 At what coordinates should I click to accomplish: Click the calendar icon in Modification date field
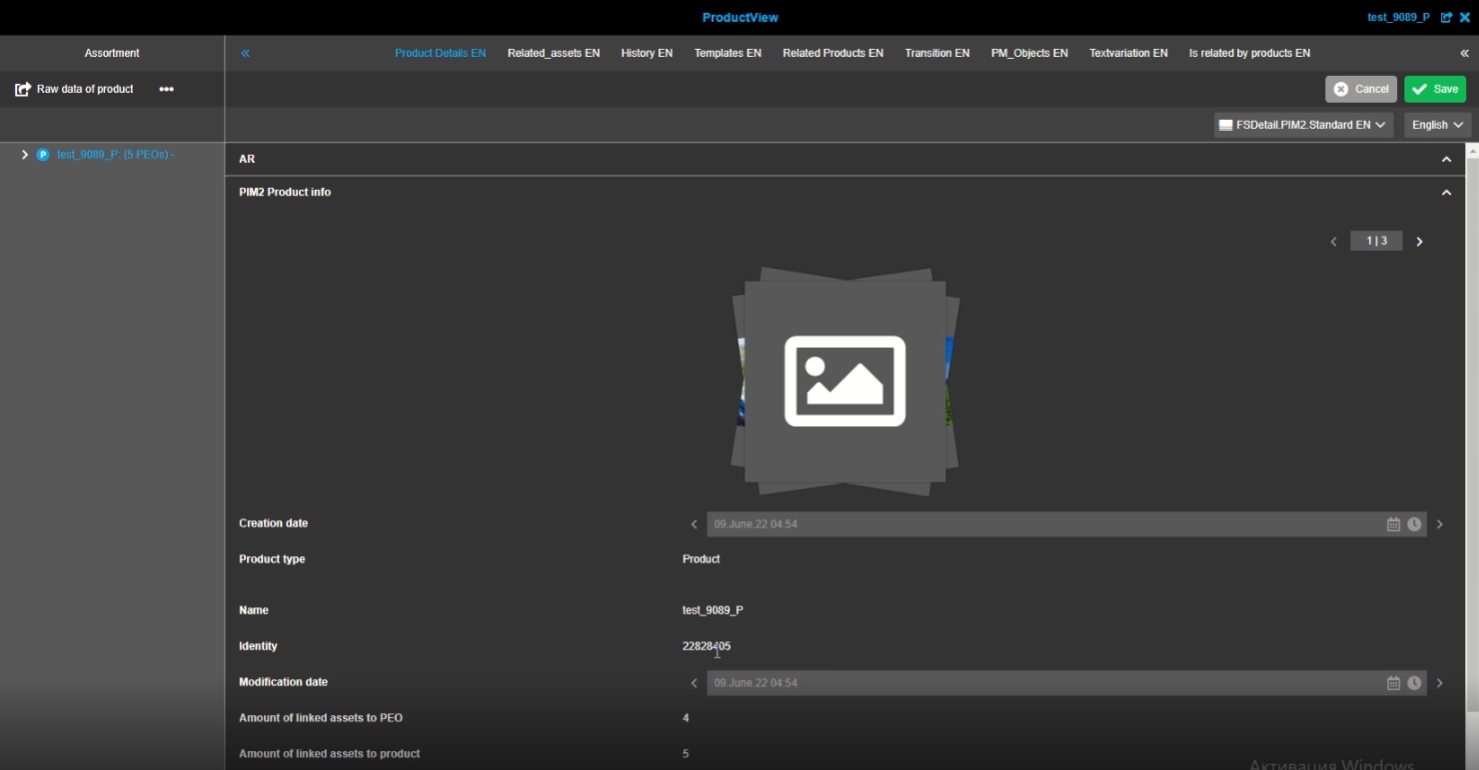1393,683
